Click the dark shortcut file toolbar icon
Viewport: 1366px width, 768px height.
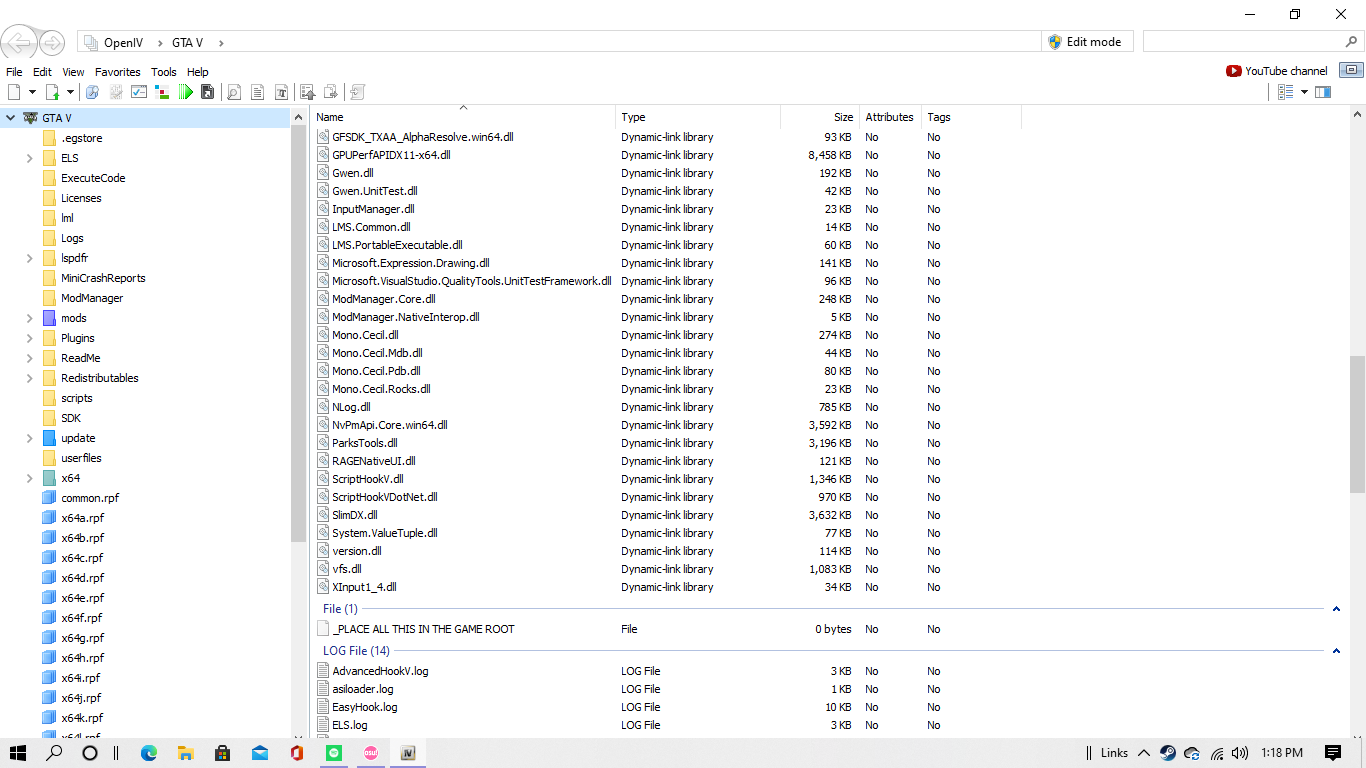208,92
